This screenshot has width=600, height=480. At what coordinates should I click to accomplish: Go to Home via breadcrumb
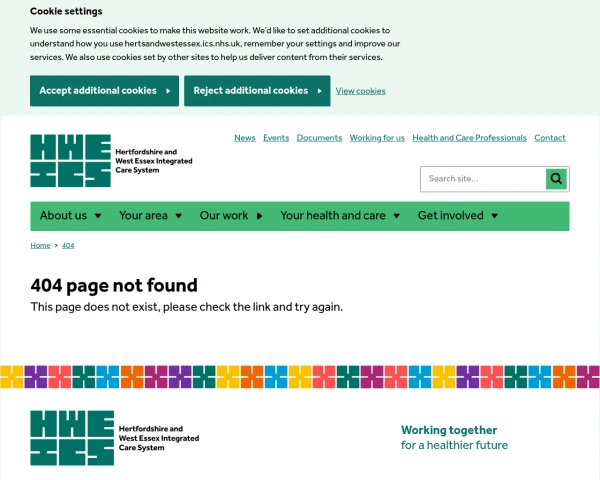(40, 245)
